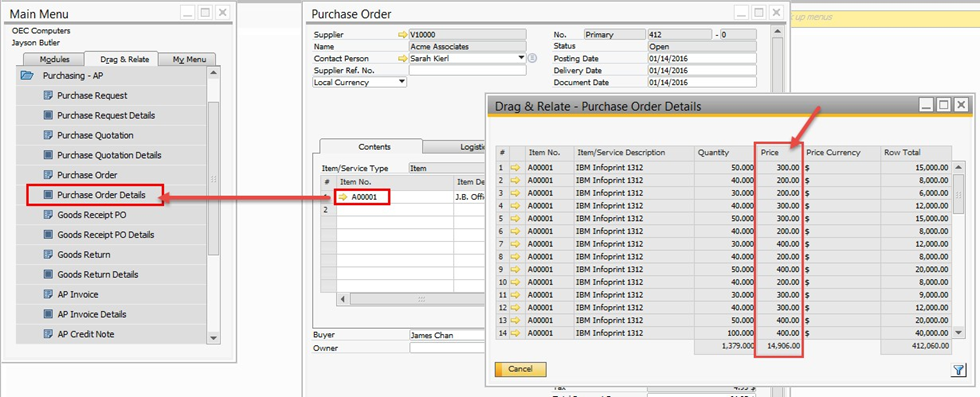Viewport: 980px width, 397px height.
Task: Click the Price Currency column header
Action: point(842,153)
